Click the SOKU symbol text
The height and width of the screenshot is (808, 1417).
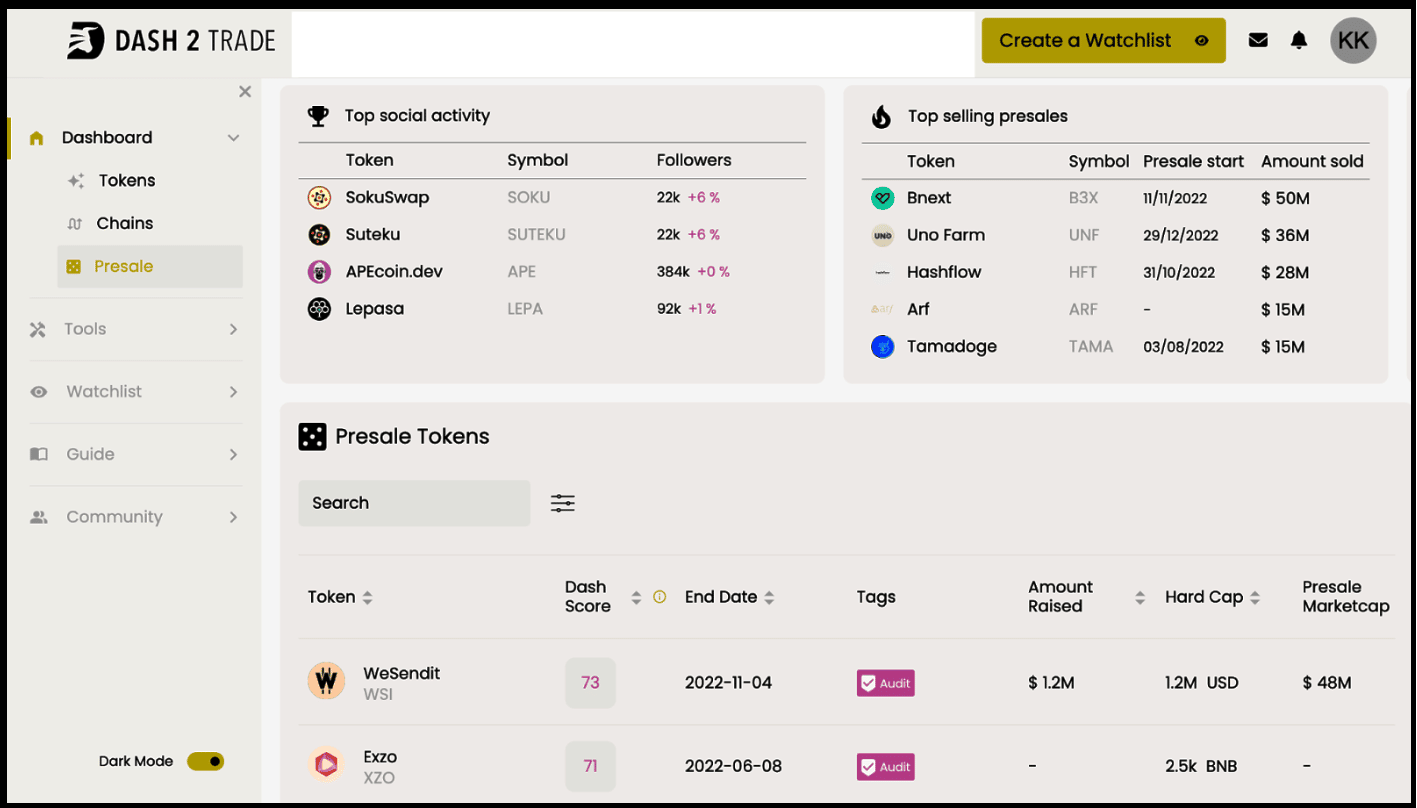(528, 198)
